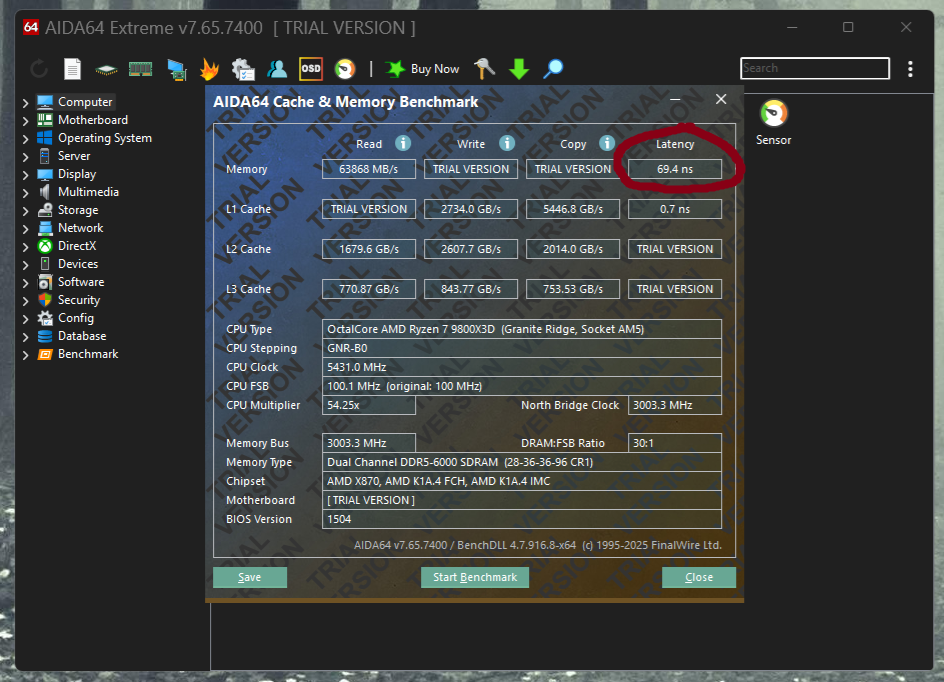
Task: Select the Config label in the tree
Action: pyautogui.click(x=76, y=318)
